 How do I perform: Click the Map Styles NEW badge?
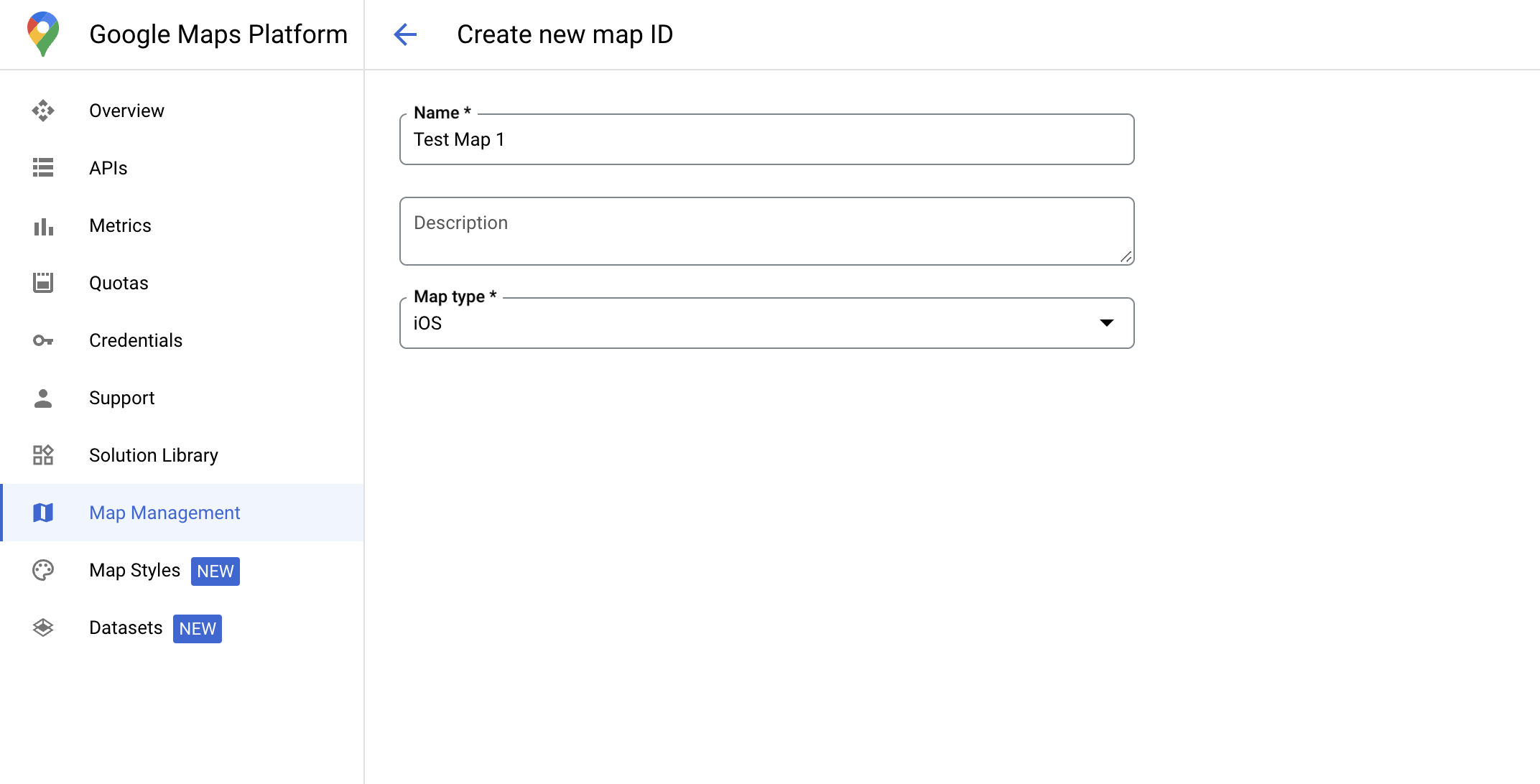point(216,571)
